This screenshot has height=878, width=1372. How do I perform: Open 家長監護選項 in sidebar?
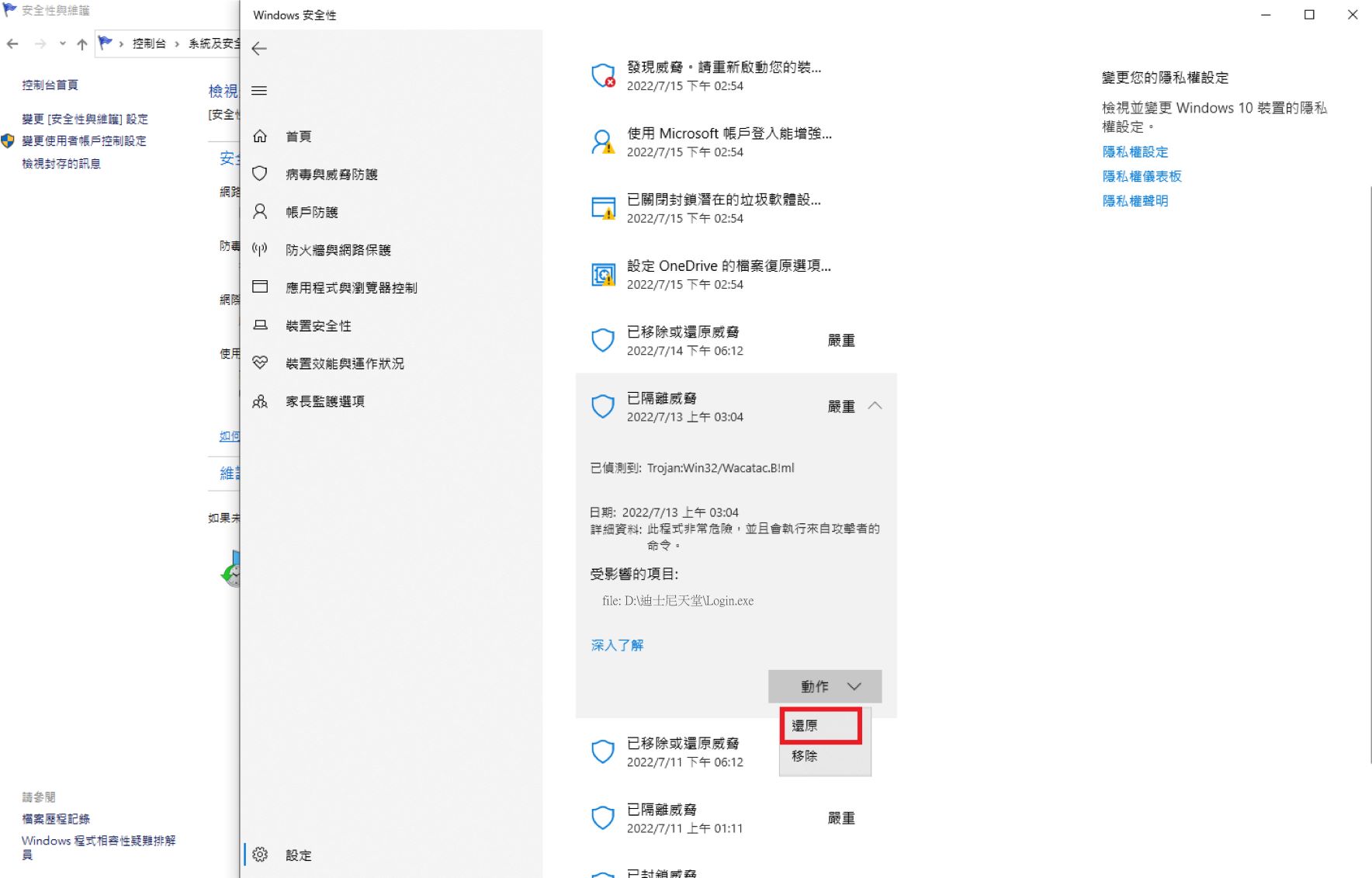click(x=325, y=401)
